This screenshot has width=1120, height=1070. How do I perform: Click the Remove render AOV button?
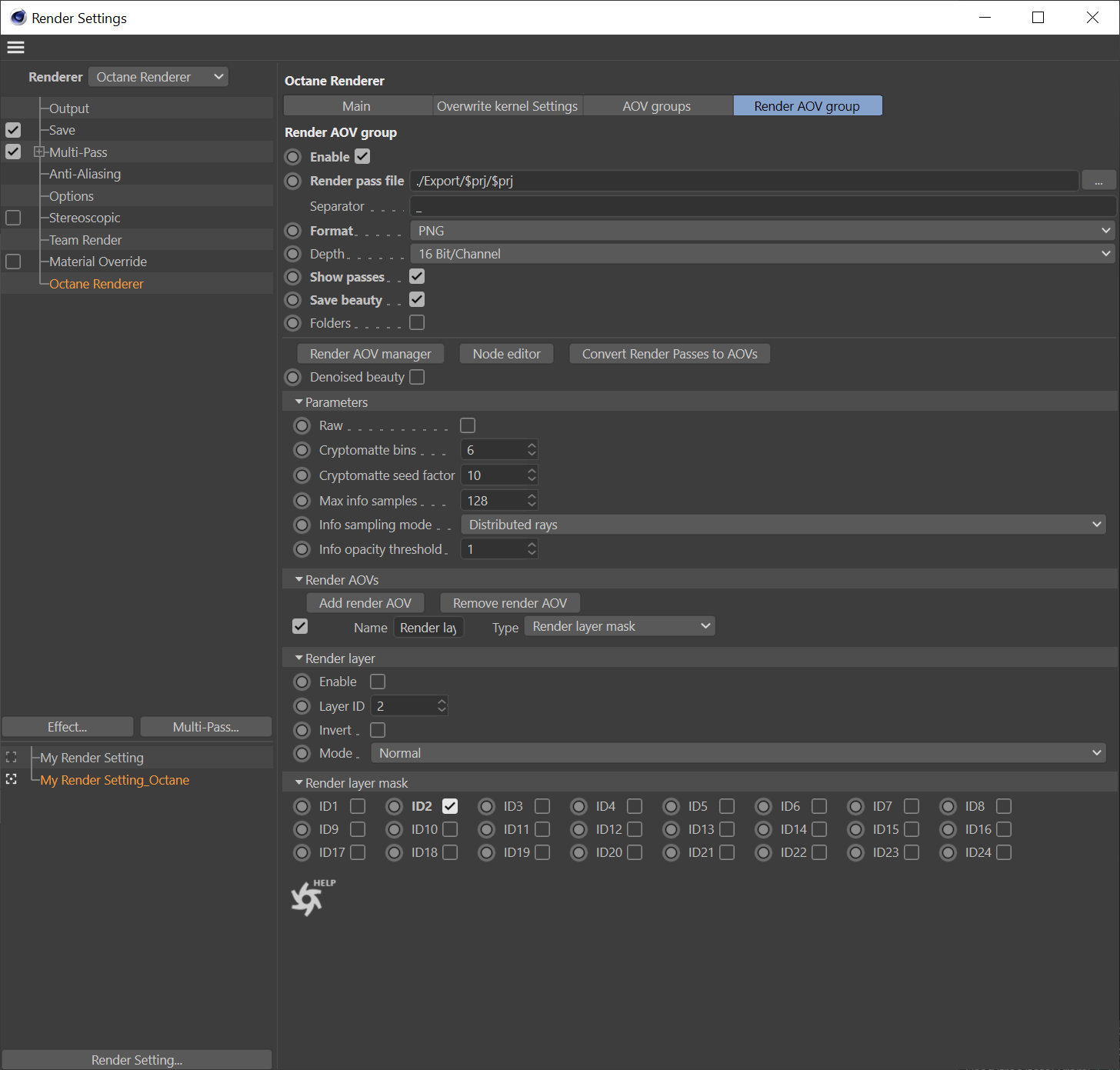(510, 603)
